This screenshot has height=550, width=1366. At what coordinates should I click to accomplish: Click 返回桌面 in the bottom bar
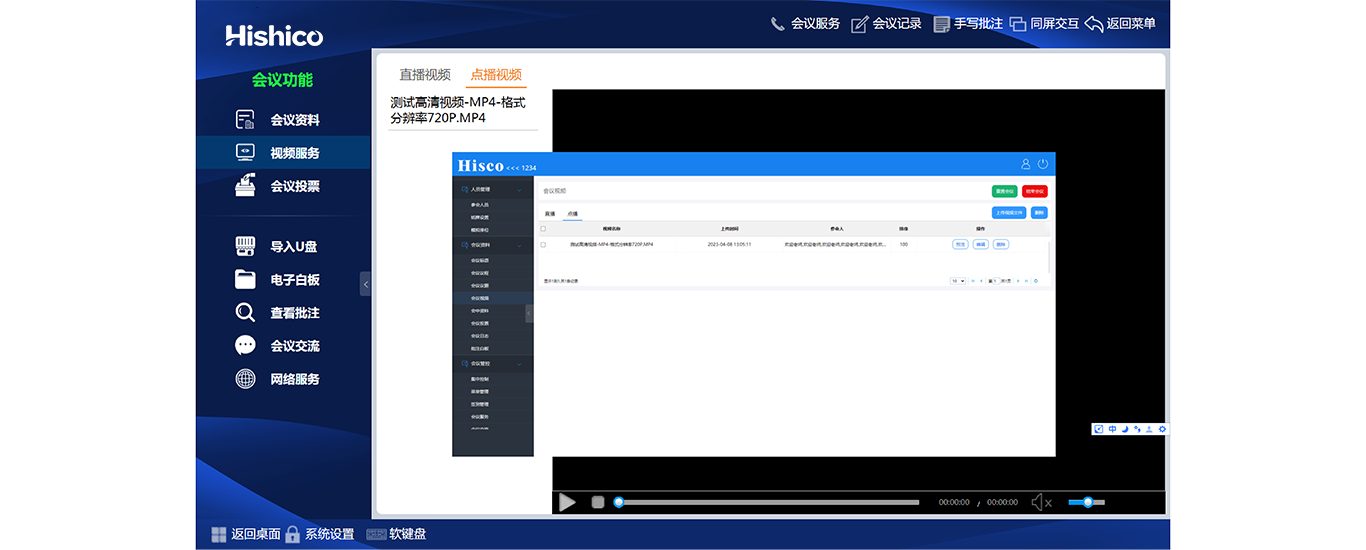(245, 534)
